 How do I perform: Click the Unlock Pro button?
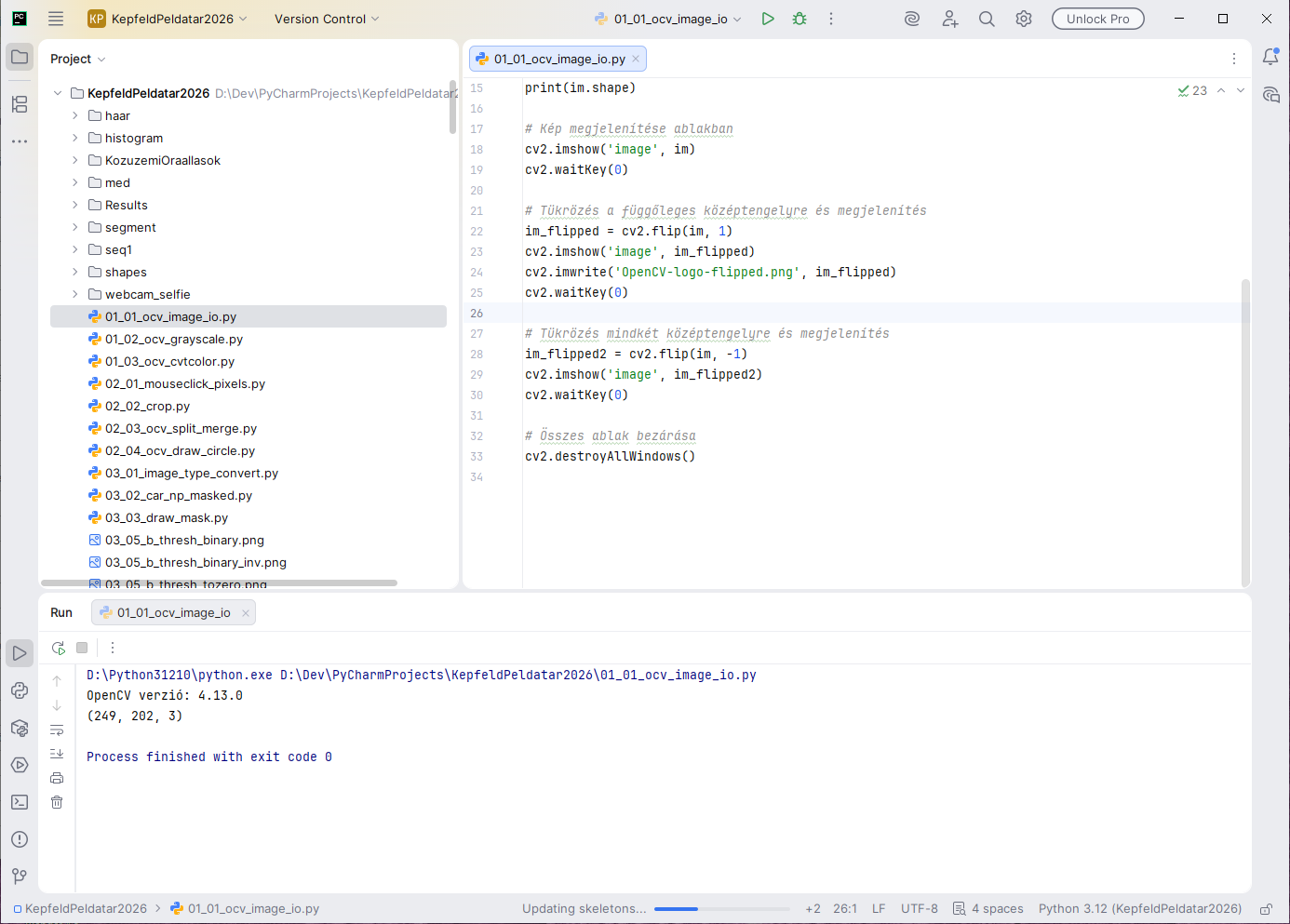[1097, 19]
